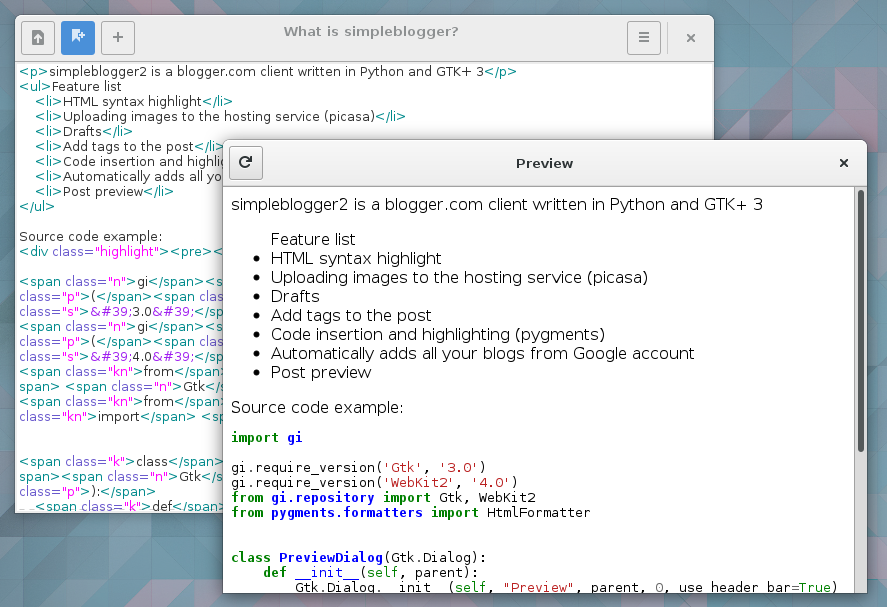The width and height of the screenshot is (887, 607).
Task: Click the Preview window vertical scrollbar
Action: 861,321
